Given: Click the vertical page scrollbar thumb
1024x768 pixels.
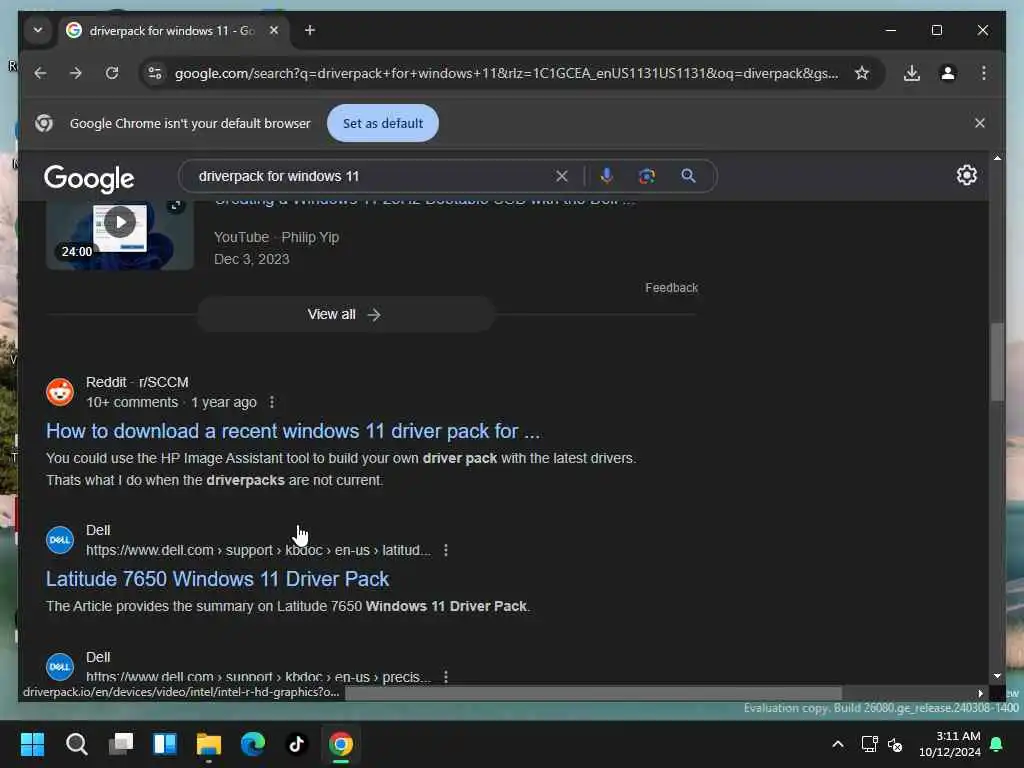Looking at the screenshot, I should [x=997, y=361].
